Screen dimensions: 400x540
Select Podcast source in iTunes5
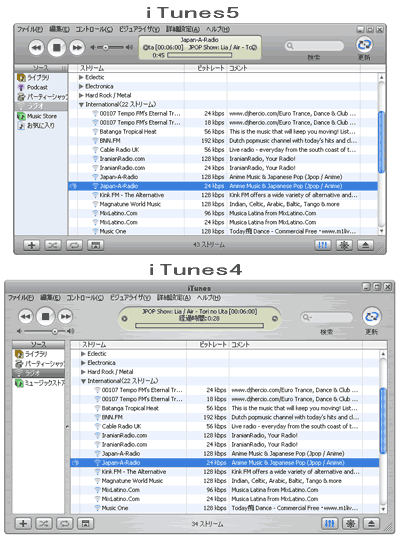(37, 87)
